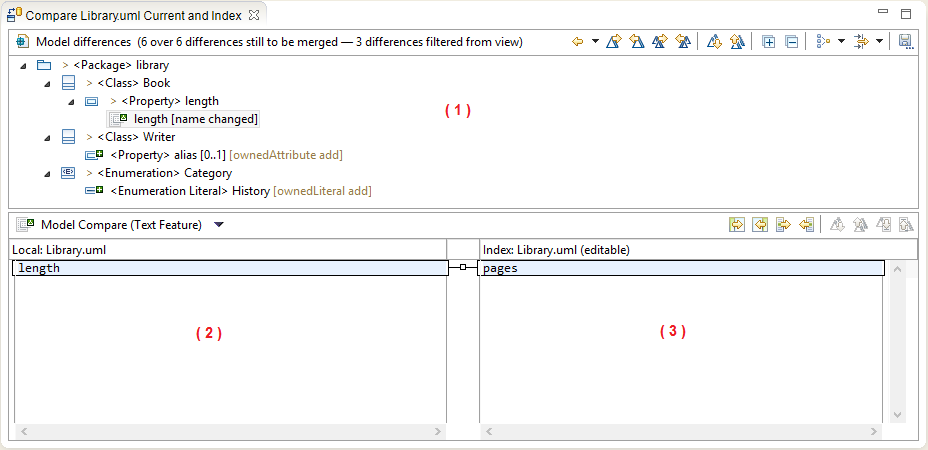Open the Filters dropdown arrow

(879, 42)
